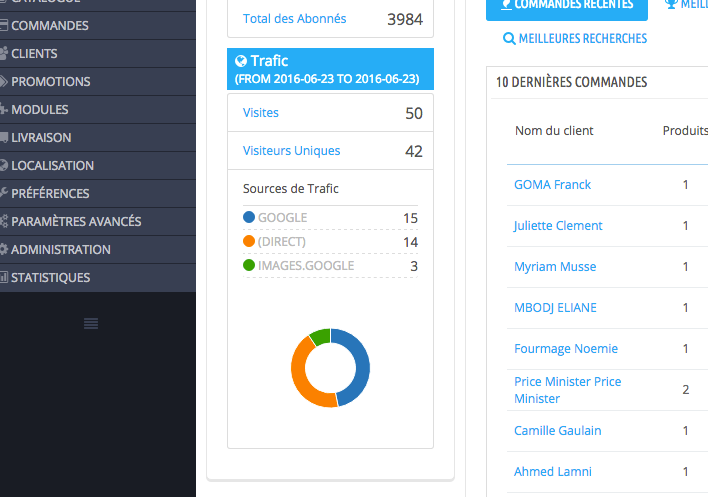Viewport: 708px width, 497px height.
Task: Click the Administration gear icon in sidebar
Action: click(4, 249)
